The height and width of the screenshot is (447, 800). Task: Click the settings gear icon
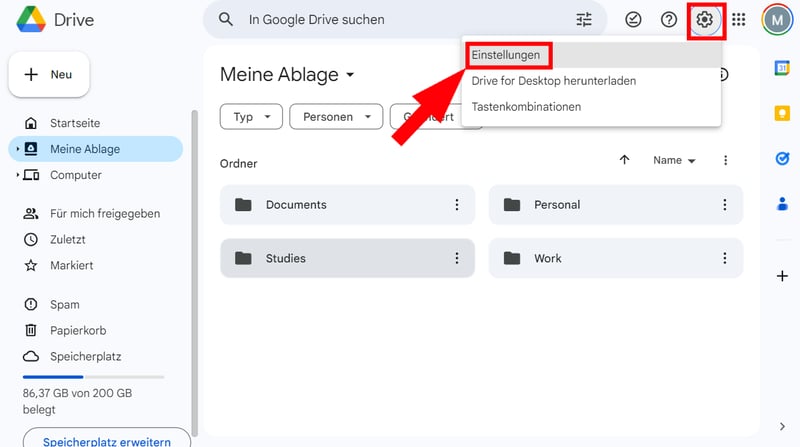click(x=706, y=20)
